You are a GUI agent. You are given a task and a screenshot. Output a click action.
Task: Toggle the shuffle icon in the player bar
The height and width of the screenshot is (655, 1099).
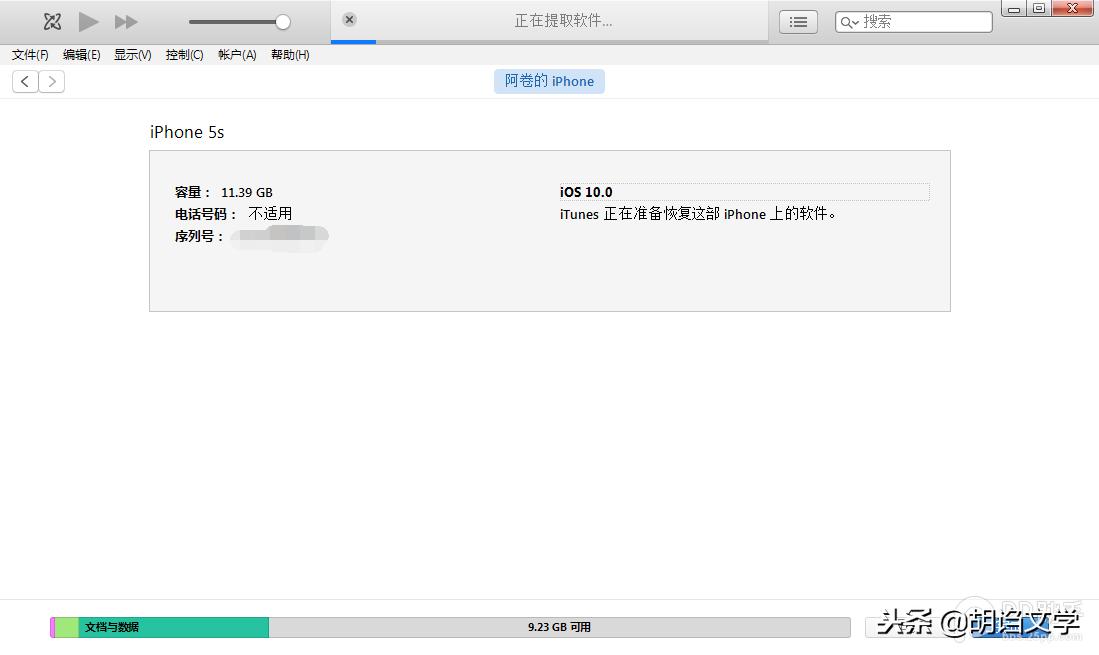pyautogui.click(x=52, y=22)
